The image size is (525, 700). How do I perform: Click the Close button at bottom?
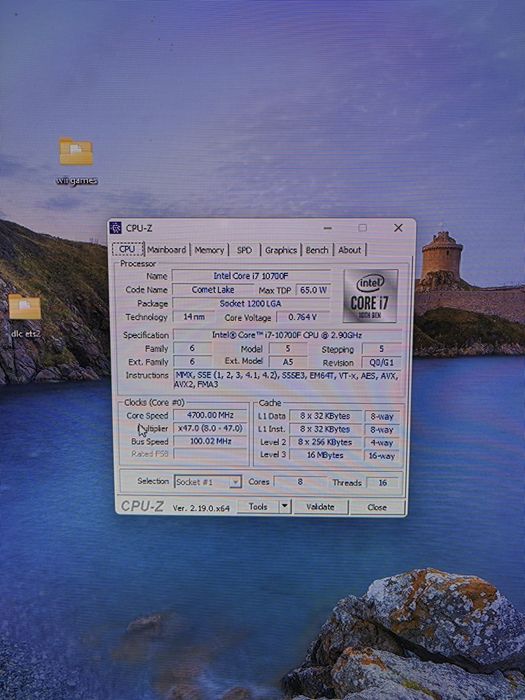[x=377, y=507]
